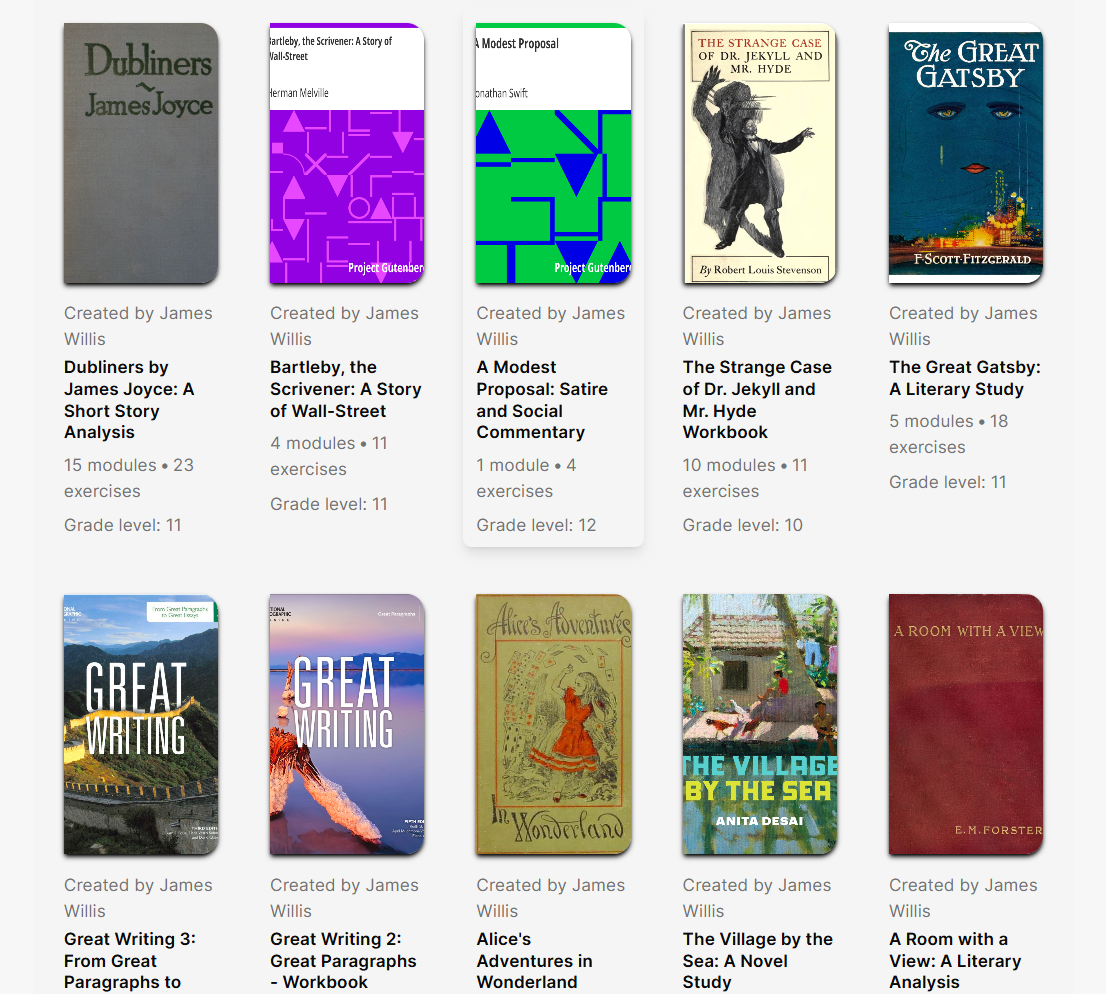The height and width of the screenshot is (994, 1106).
Task: Open the purple Bartleby, the Scrivener cover
Action: pyautogui.click(x=347, y=153)
